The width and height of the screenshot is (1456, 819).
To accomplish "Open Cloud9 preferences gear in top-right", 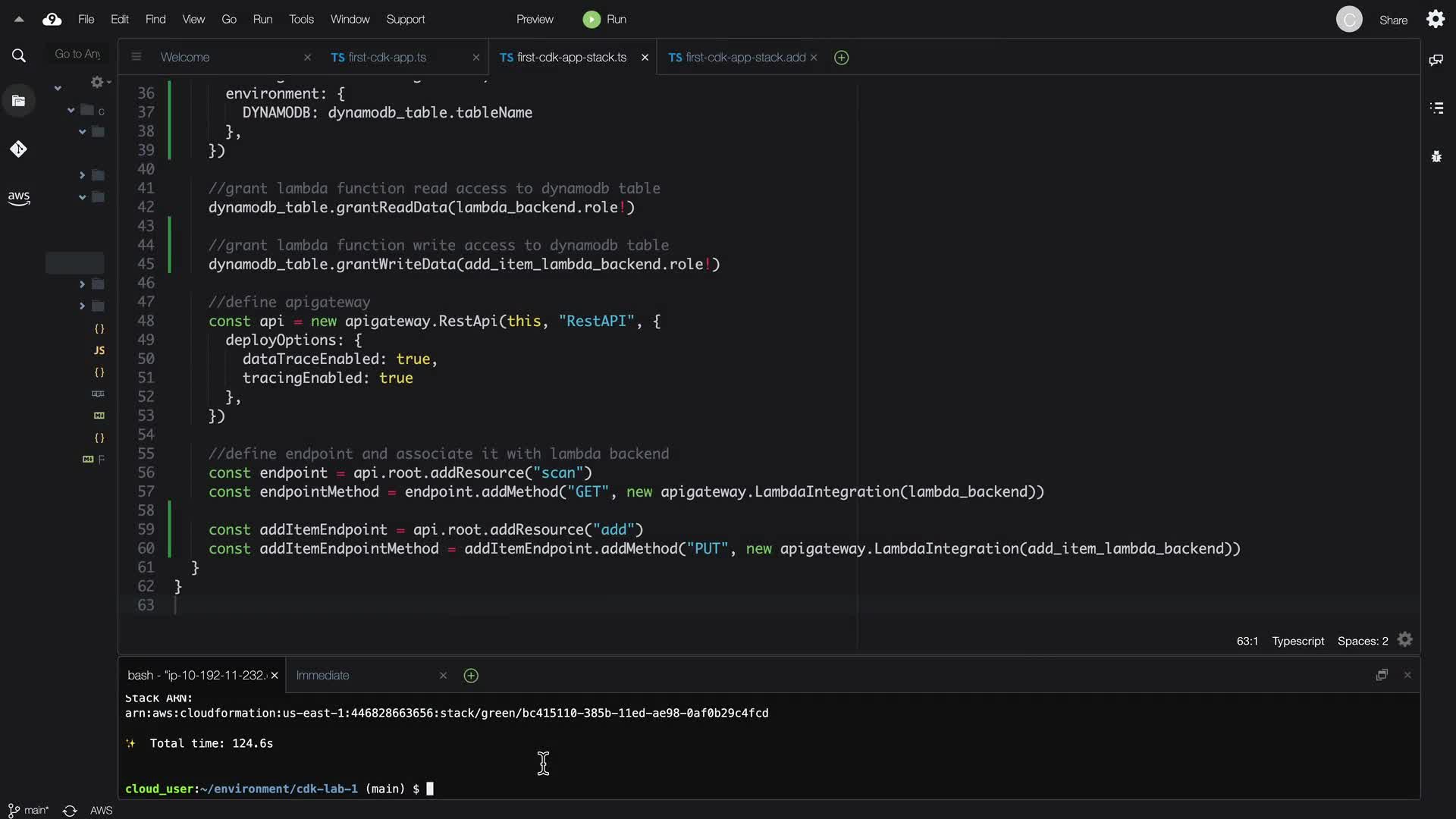I will pos(1436,19).
